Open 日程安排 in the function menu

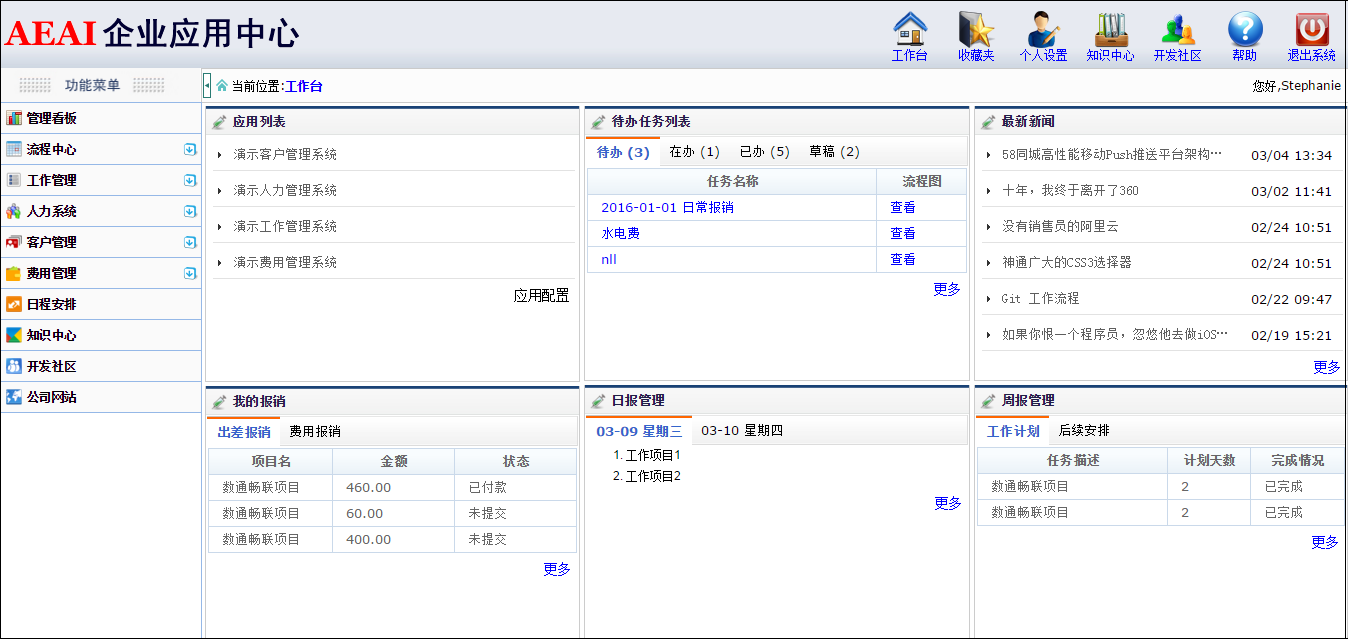52,304
